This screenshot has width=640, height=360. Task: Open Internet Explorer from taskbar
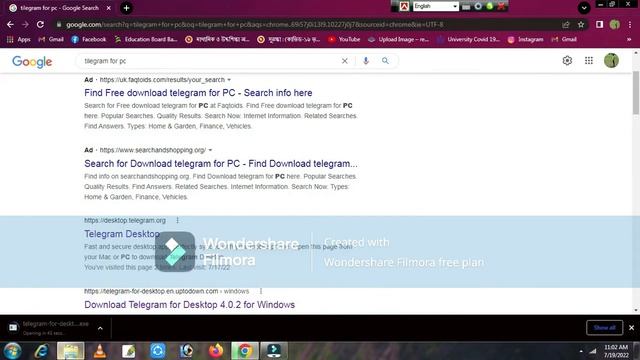41,351
